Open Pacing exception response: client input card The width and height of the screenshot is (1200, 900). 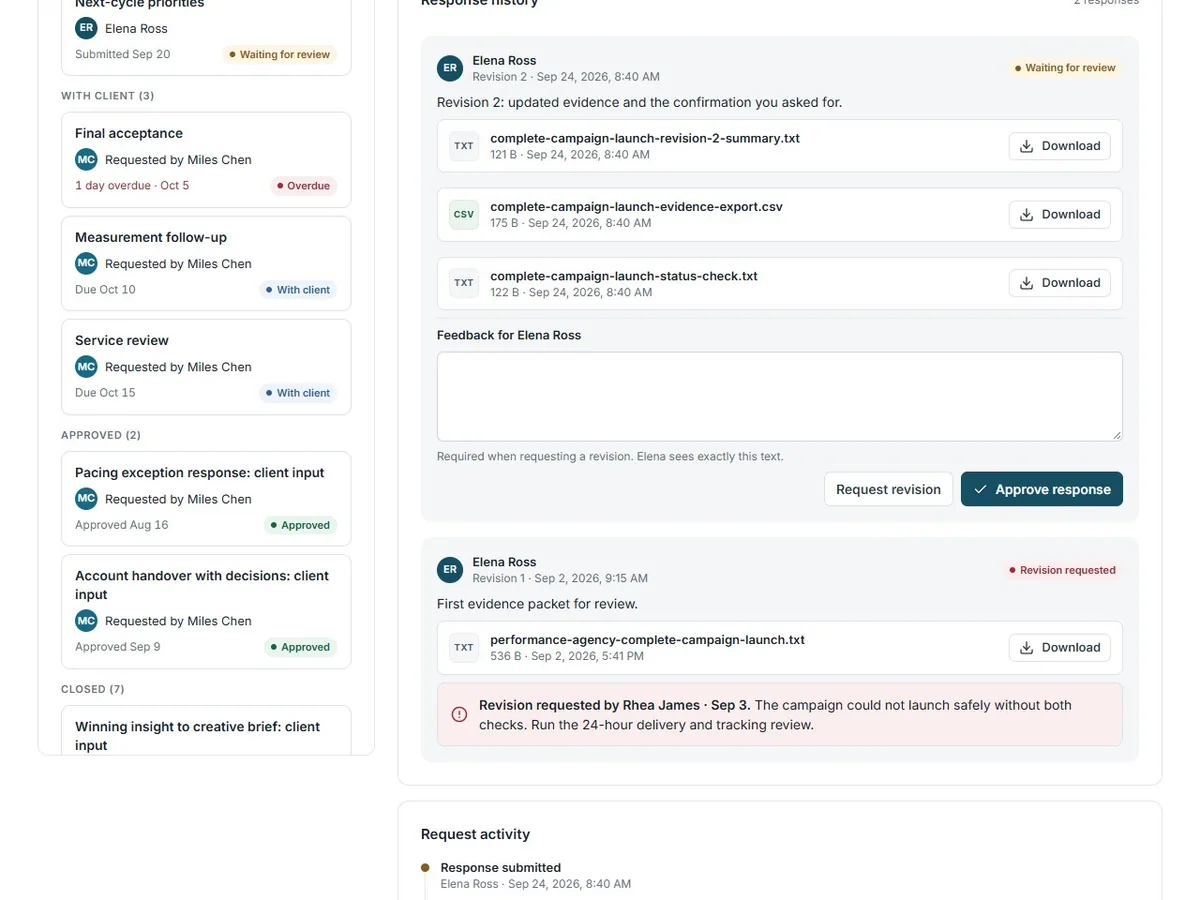click(x=206, y=498)
